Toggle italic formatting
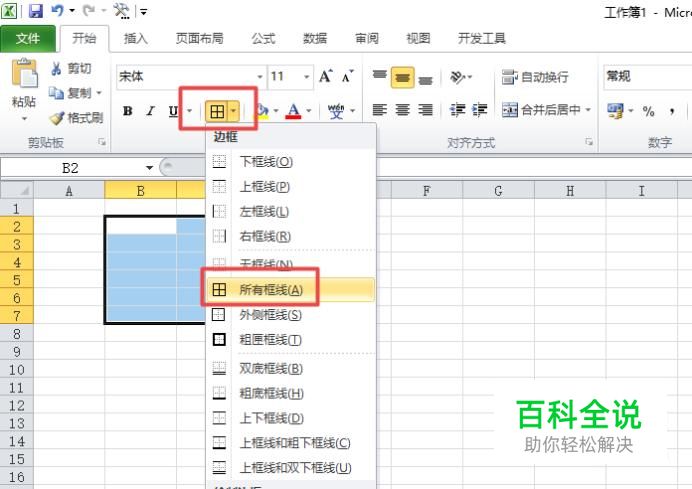This screenshot has width=692, height=489. pyautogui.click(x=150, y=111)
